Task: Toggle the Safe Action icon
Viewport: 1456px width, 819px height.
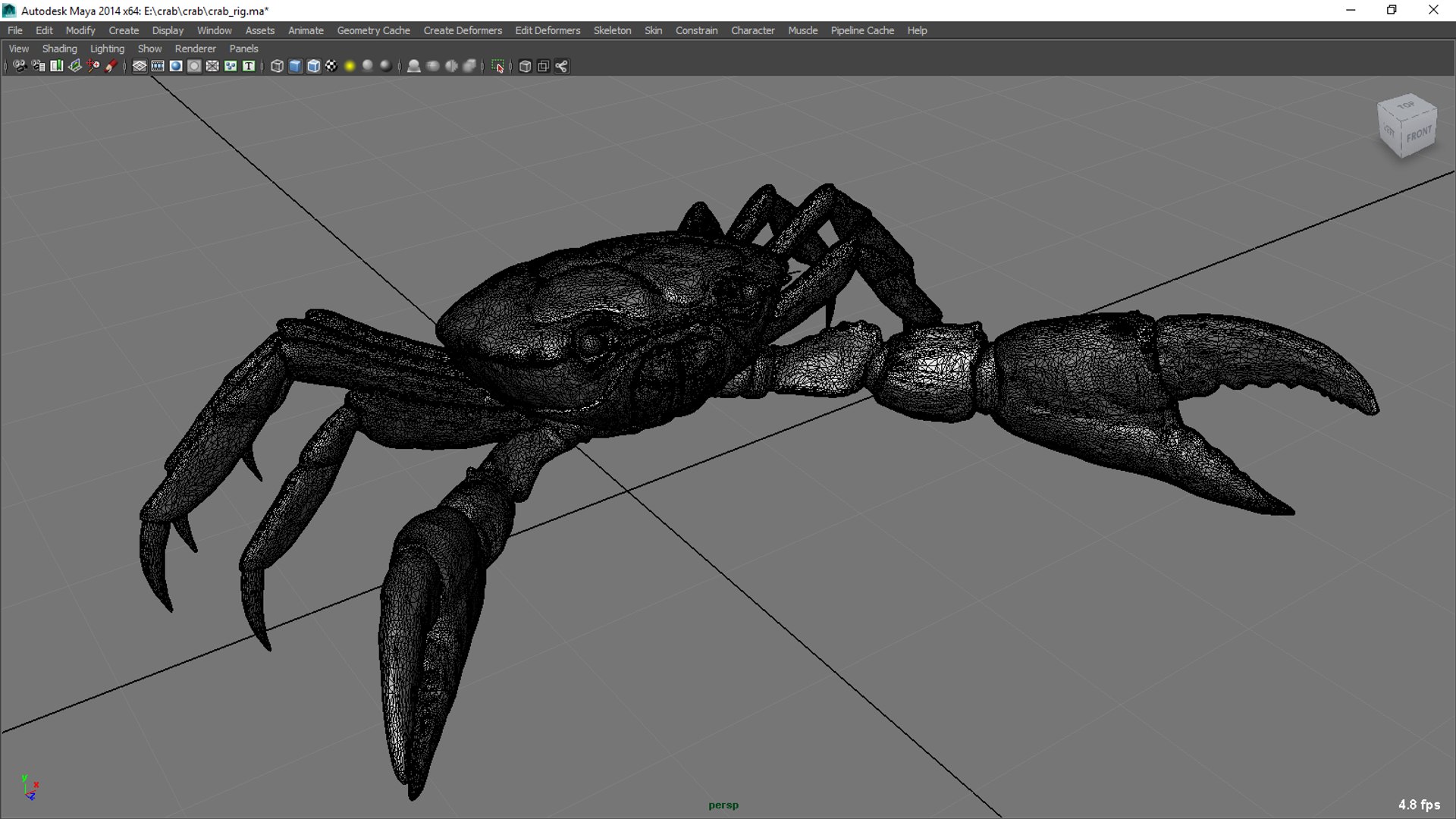Action: 231,66
